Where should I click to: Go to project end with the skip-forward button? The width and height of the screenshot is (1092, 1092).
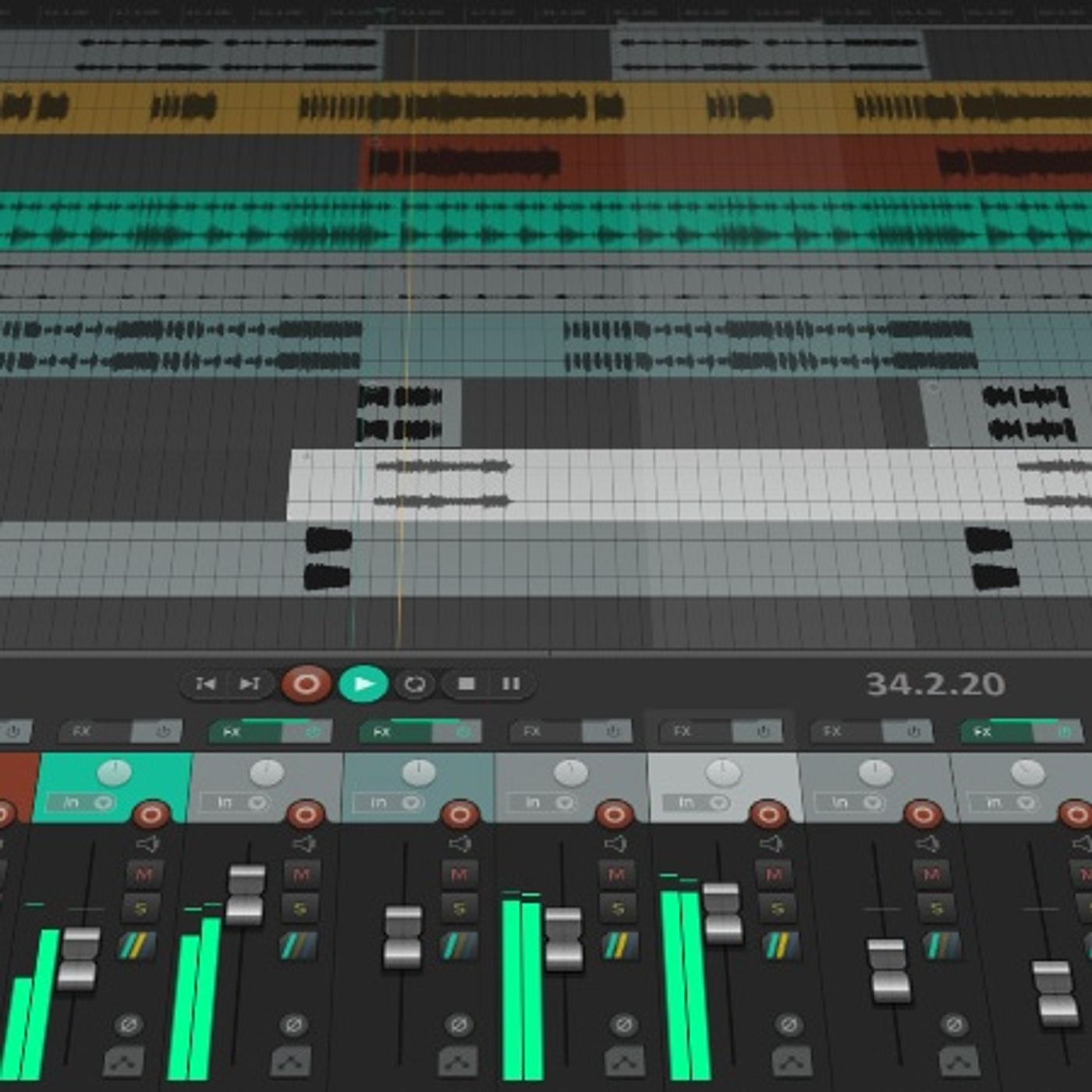[250, 684]
